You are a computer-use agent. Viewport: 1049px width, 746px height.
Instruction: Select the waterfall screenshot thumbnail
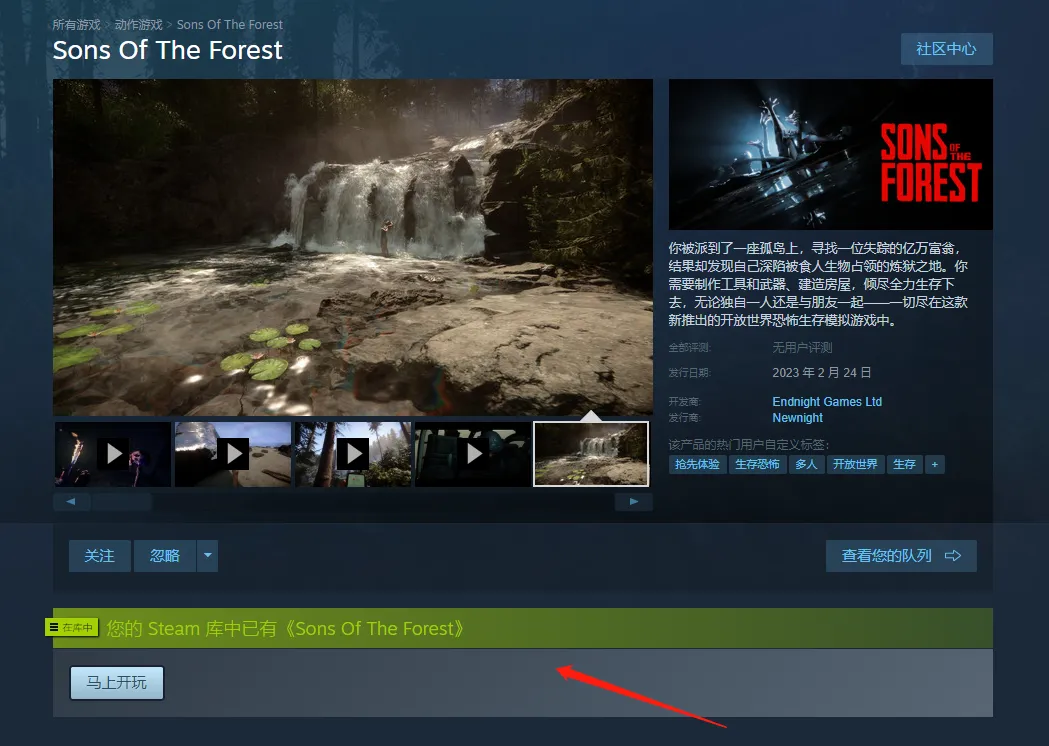[x=591, y=454]
